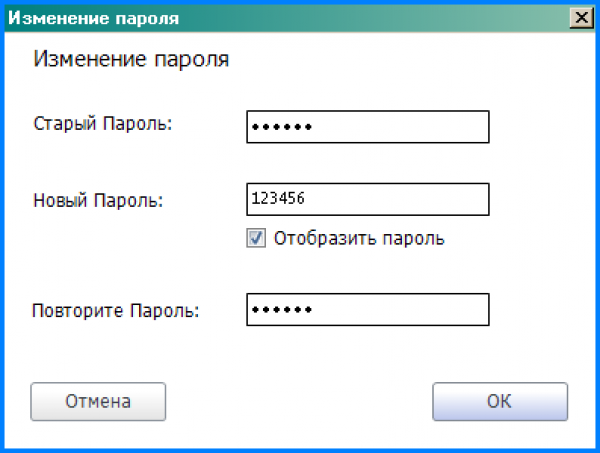Click empty right end of Старый Пароль field
This screenshot has height=453, width=600.
(460, 127)
